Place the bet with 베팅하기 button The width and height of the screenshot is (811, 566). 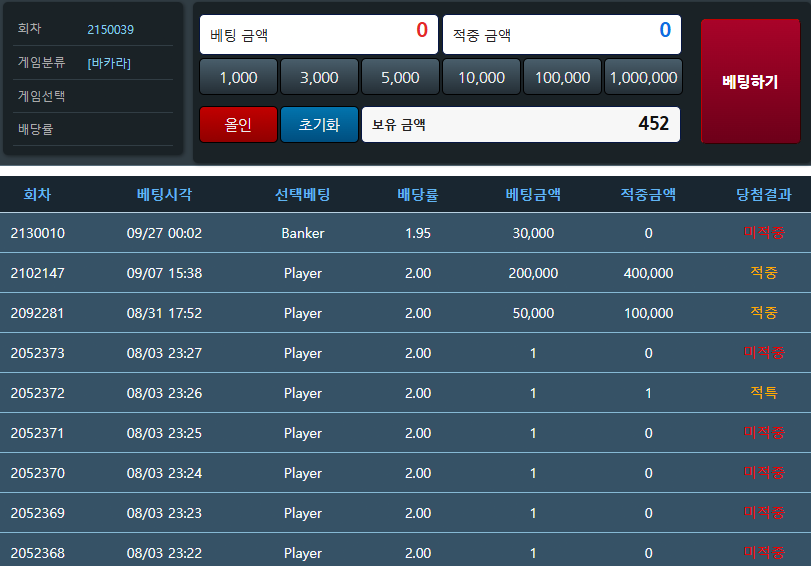coord(750,81)
